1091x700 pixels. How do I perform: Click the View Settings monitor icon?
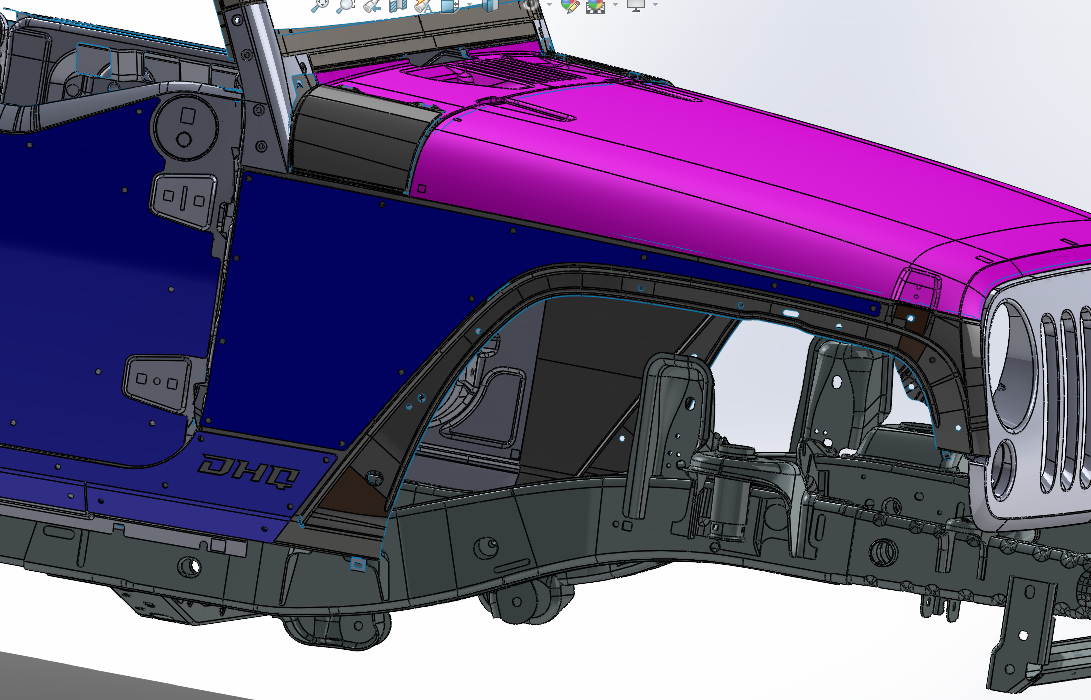[x=635, y=5]
